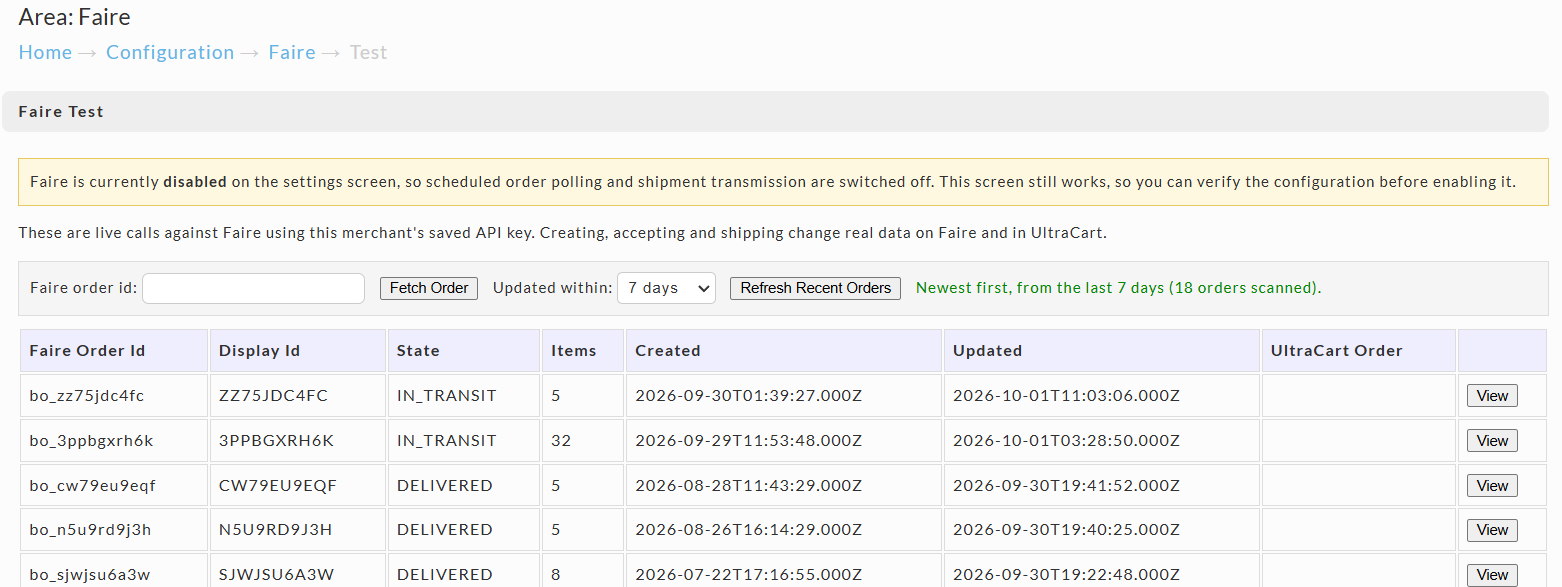The image size is (1562, 587).
Task: Select Display Id column header
Action: (297, 351)
